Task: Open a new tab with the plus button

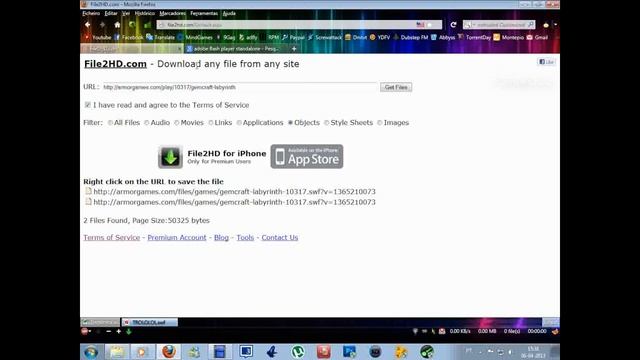Action: click(x=294, y=49)
